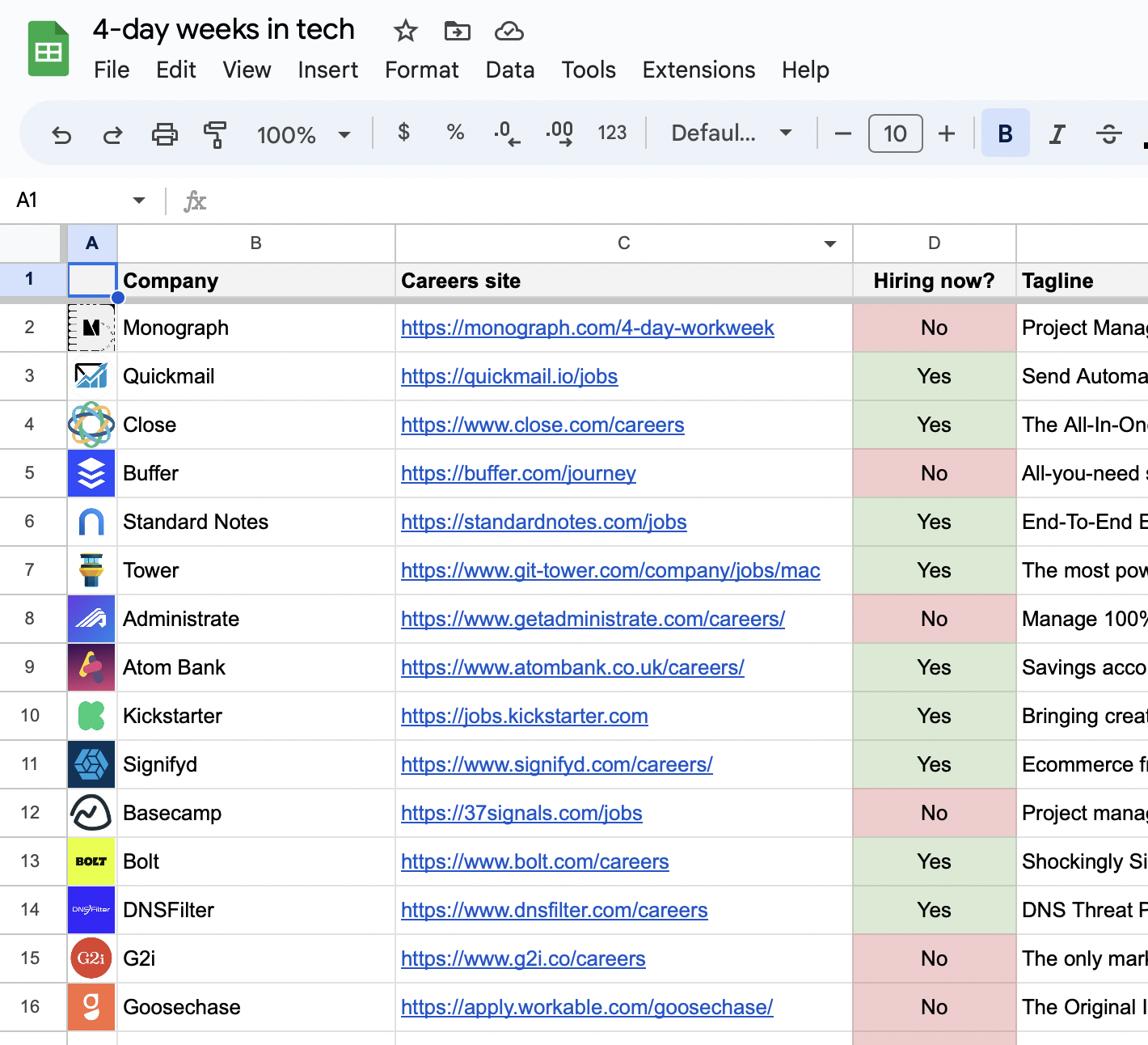This screenshot has width=1148, height=1045.
Task: Undo the last action
Action: point(61,133)
